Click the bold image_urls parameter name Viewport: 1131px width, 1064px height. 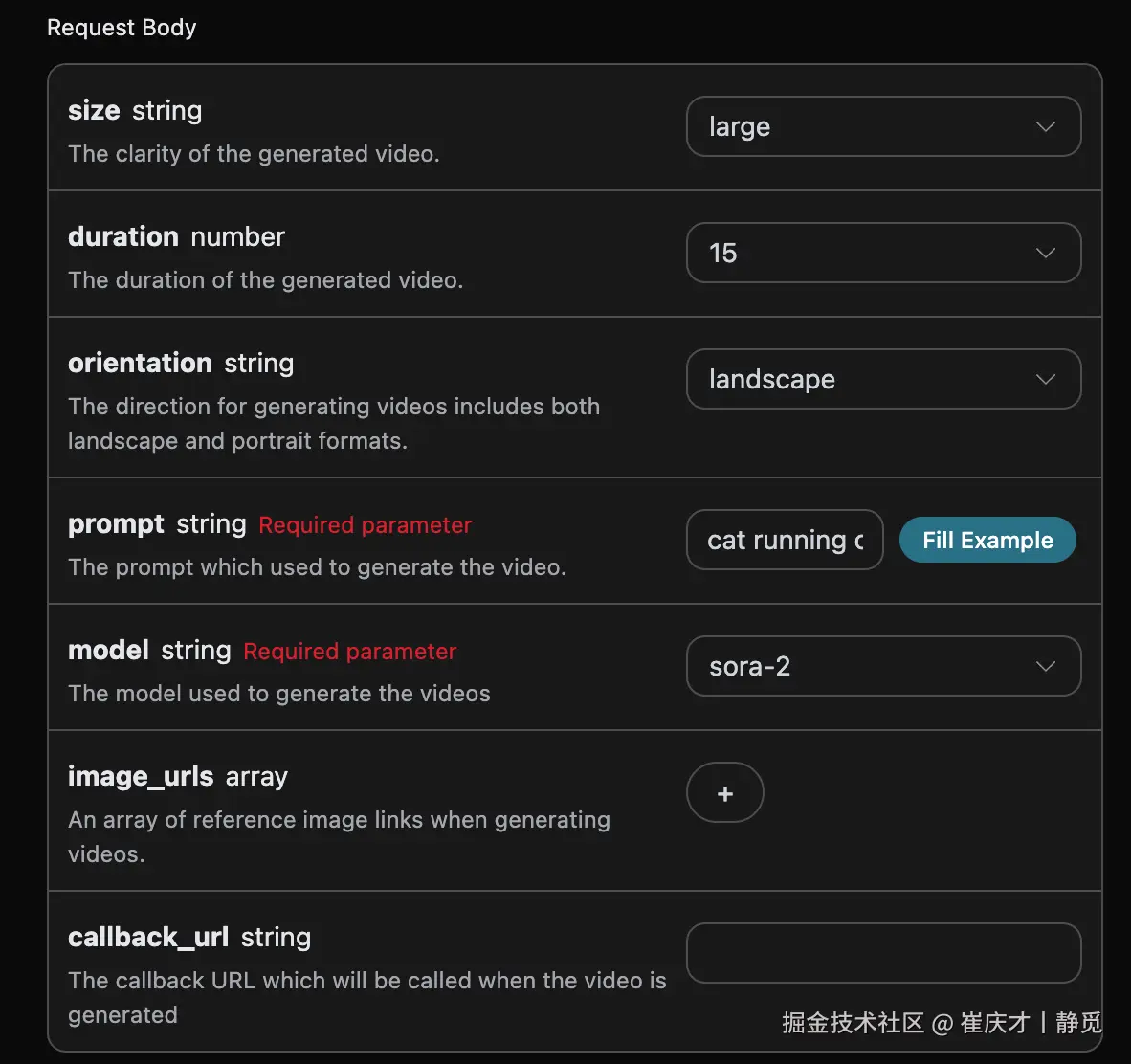pyautogui.click(x=141, y=777)
